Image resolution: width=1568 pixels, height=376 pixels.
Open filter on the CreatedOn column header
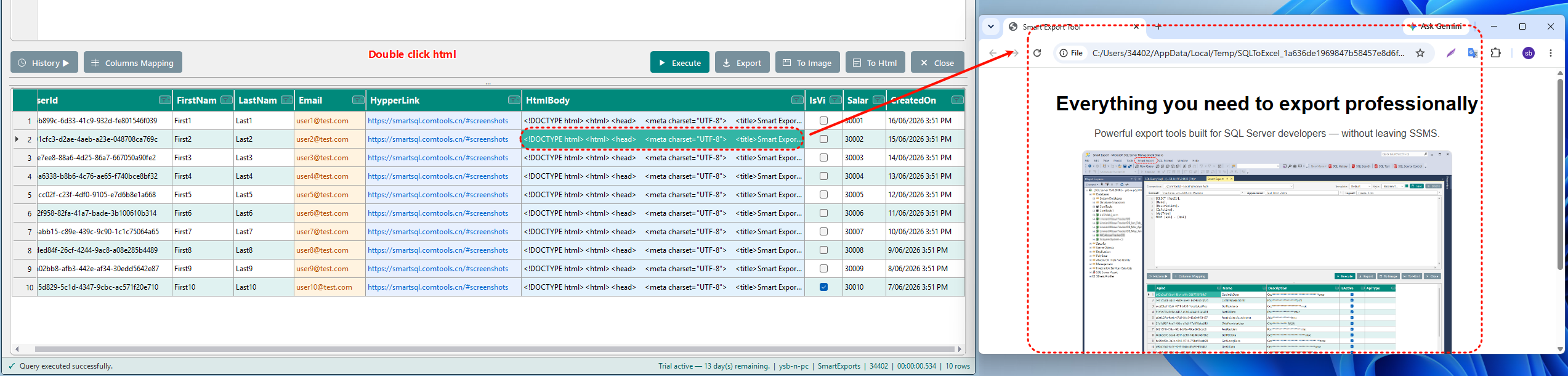(958, 100)
